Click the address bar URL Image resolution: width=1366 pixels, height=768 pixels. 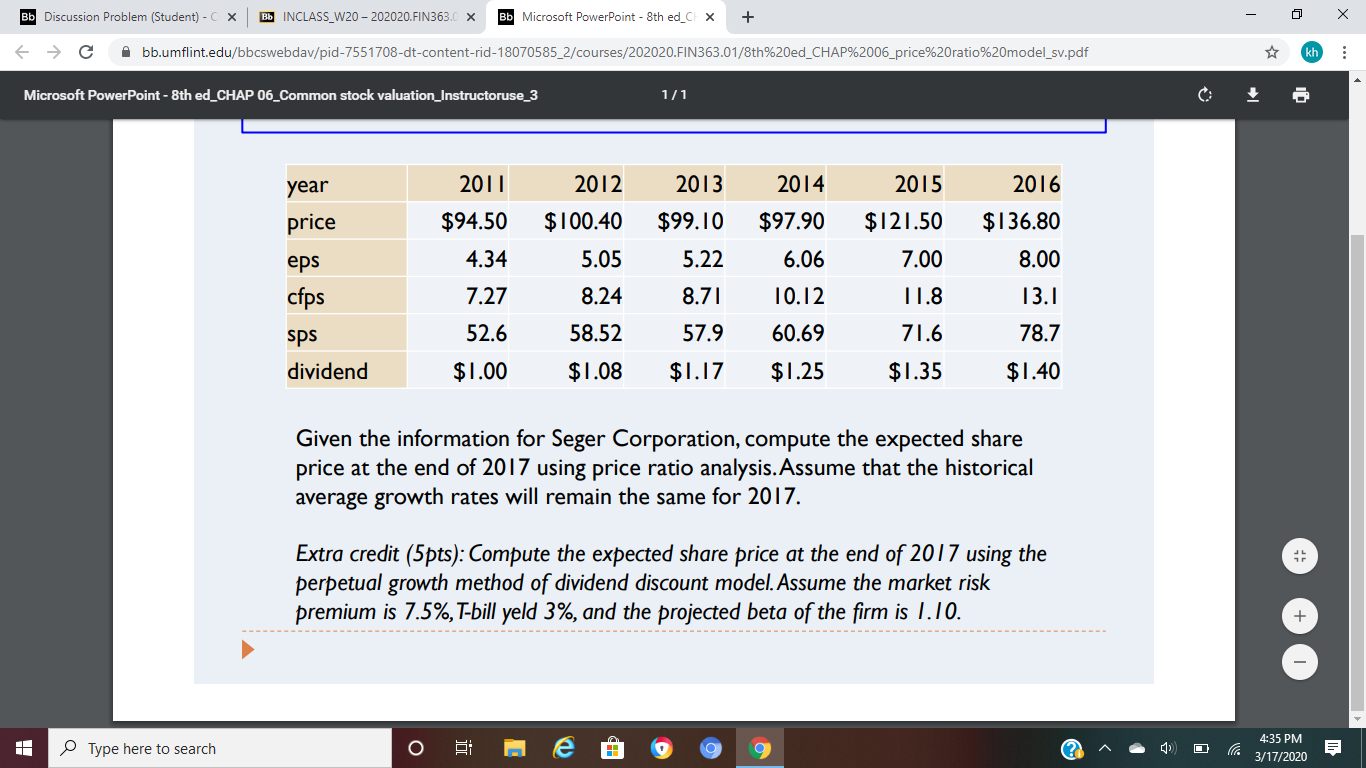(615, 52)
